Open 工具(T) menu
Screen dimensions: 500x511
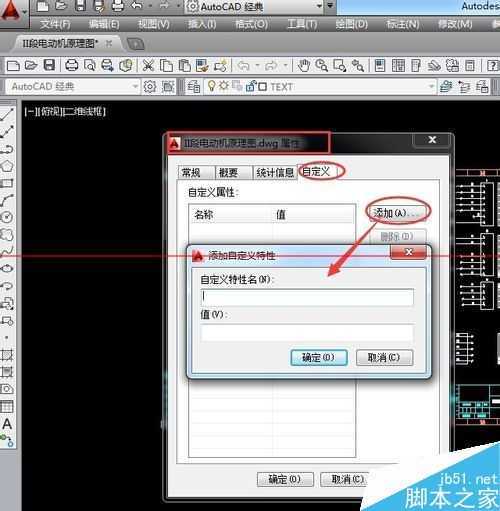[302, 24]
